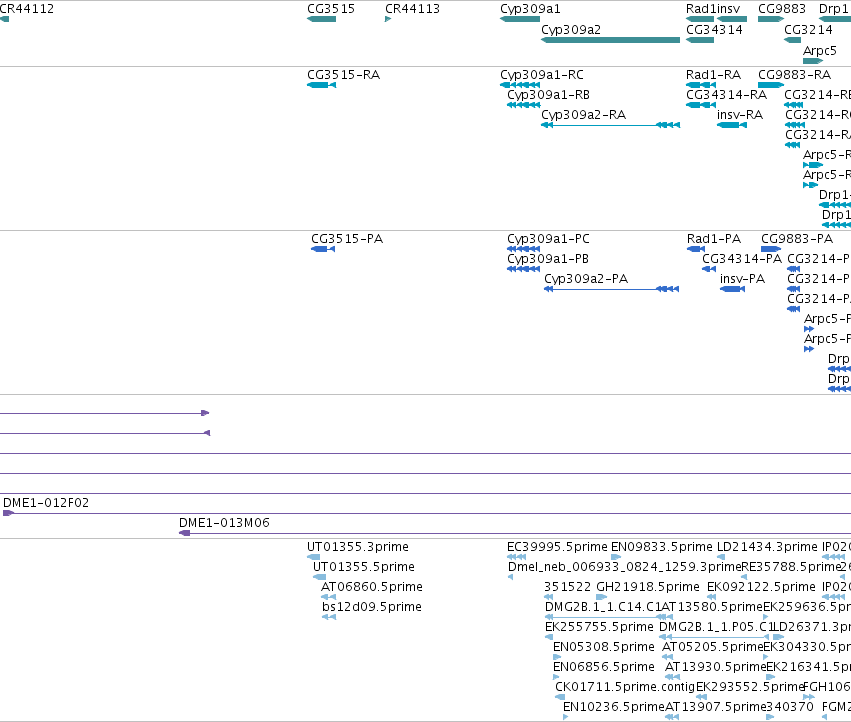Click the LD21434.3prime EST
Image resolution: width=851 pixels, height=722 pixels.
721,557
